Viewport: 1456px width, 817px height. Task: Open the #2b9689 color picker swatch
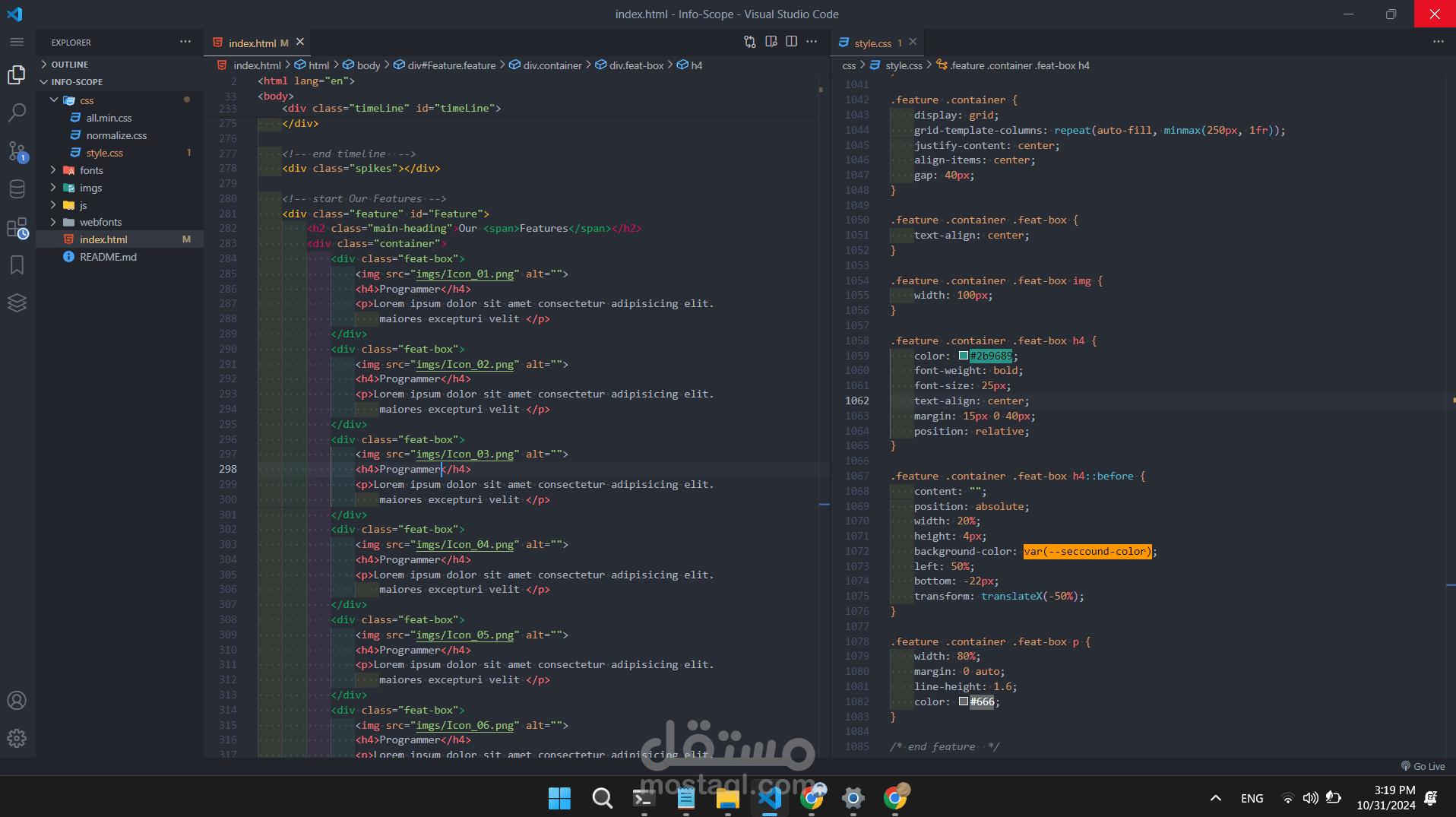tap(963, 356)
